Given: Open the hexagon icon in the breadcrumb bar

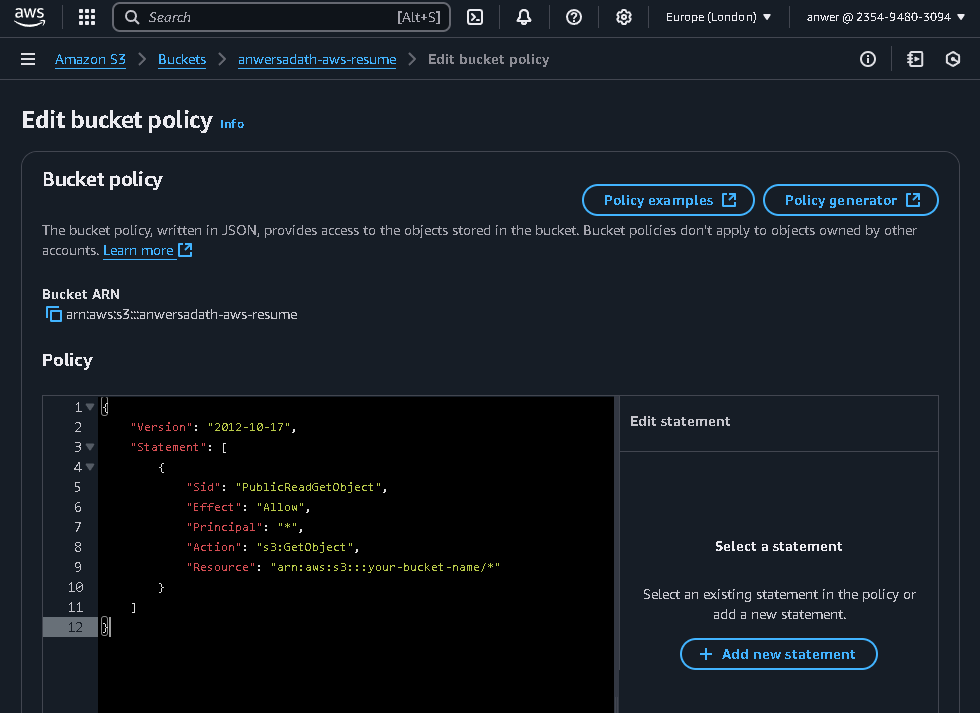Looking at the screenshot, I should (952, 59).
